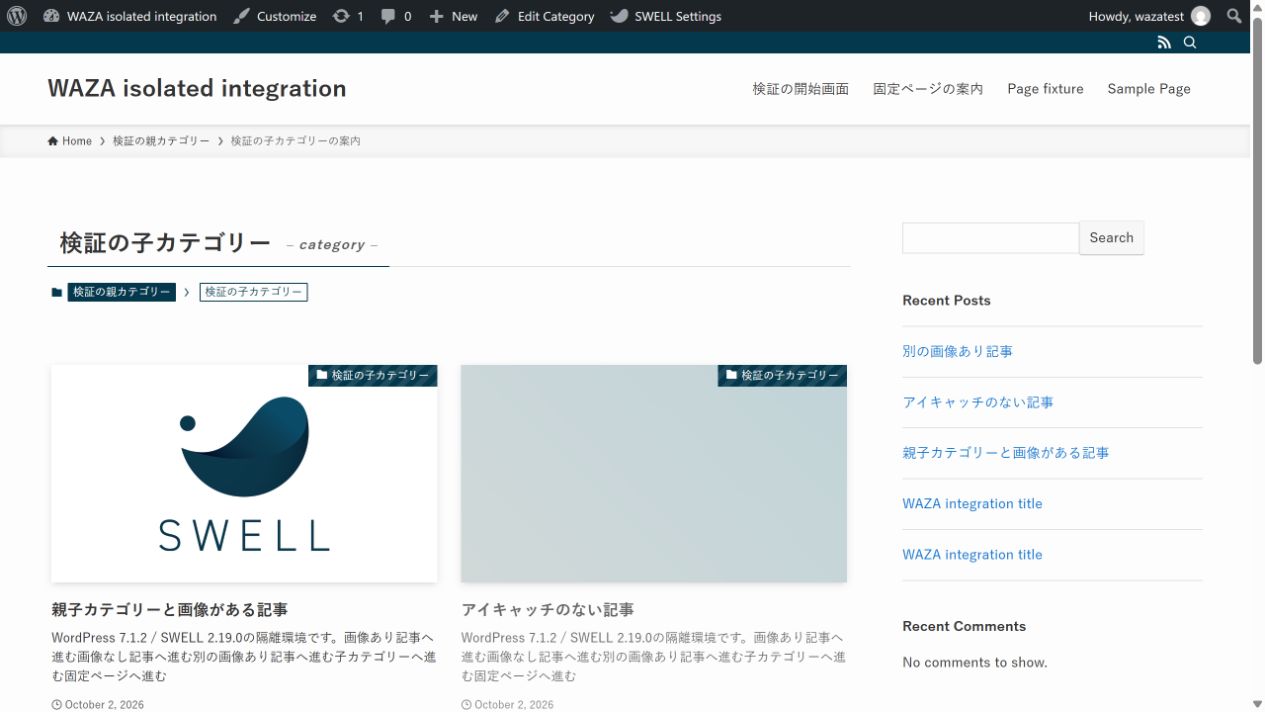
Task: Open the 固定ページの案内 menu item
Action: [x=928, y=89]
